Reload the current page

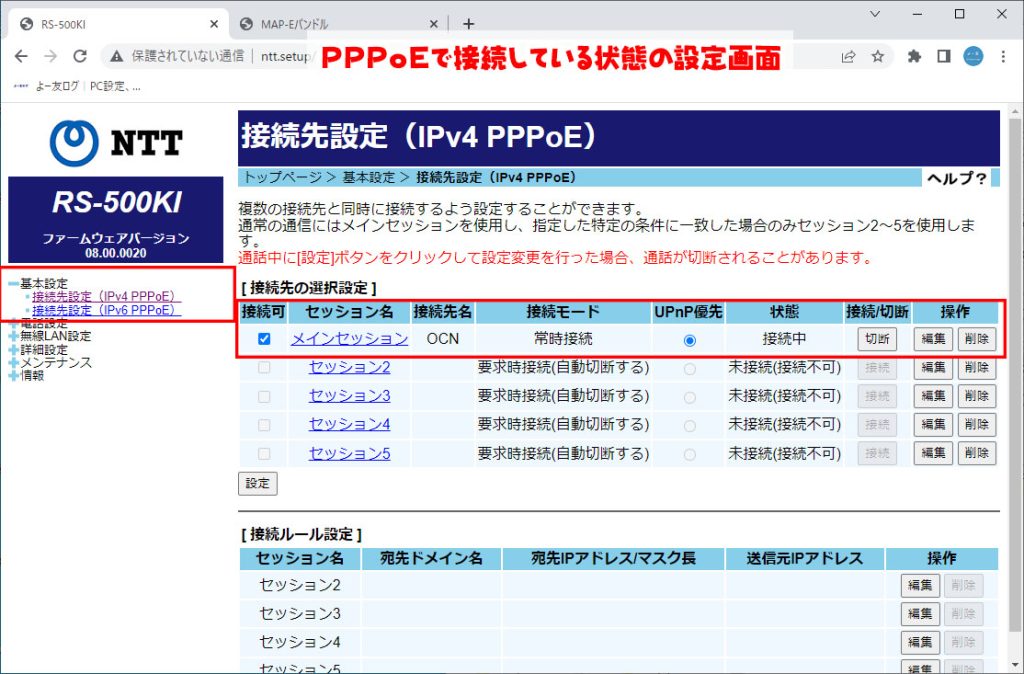[81, 57]
